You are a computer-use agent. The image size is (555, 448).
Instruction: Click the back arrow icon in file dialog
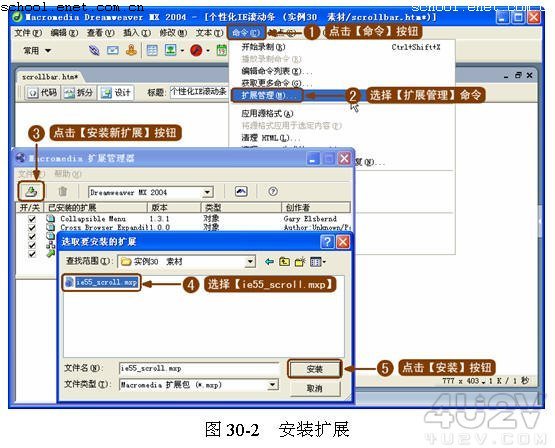[269, 262]
